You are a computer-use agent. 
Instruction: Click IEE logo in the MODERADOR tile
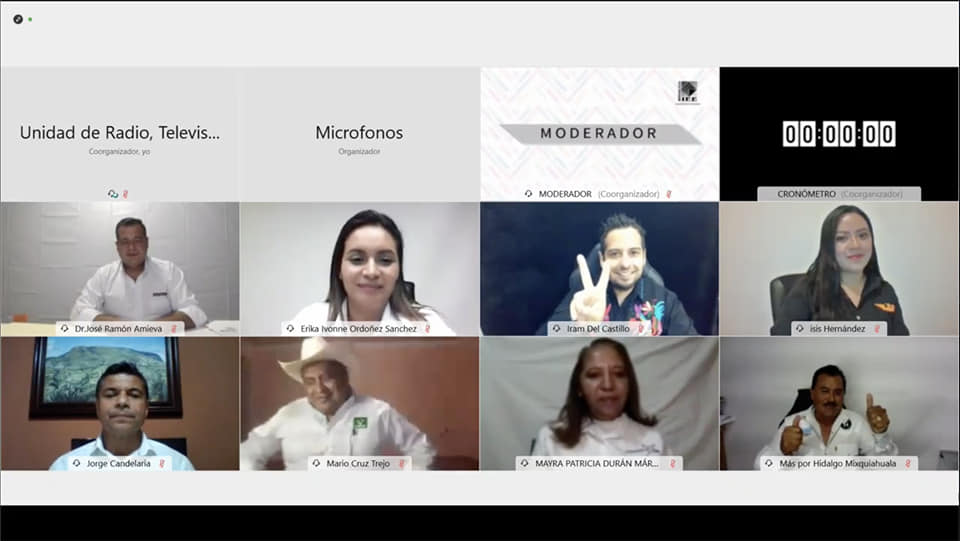point(688,92)
